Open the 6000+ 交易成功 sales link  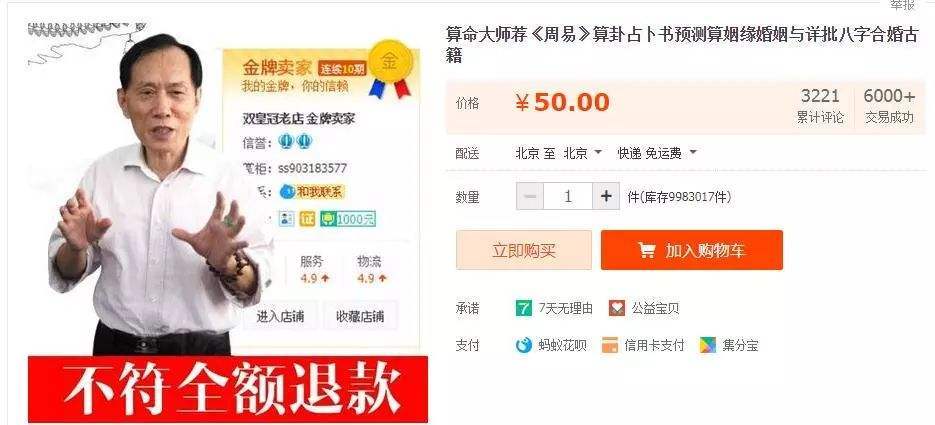[x=889, y=106]
